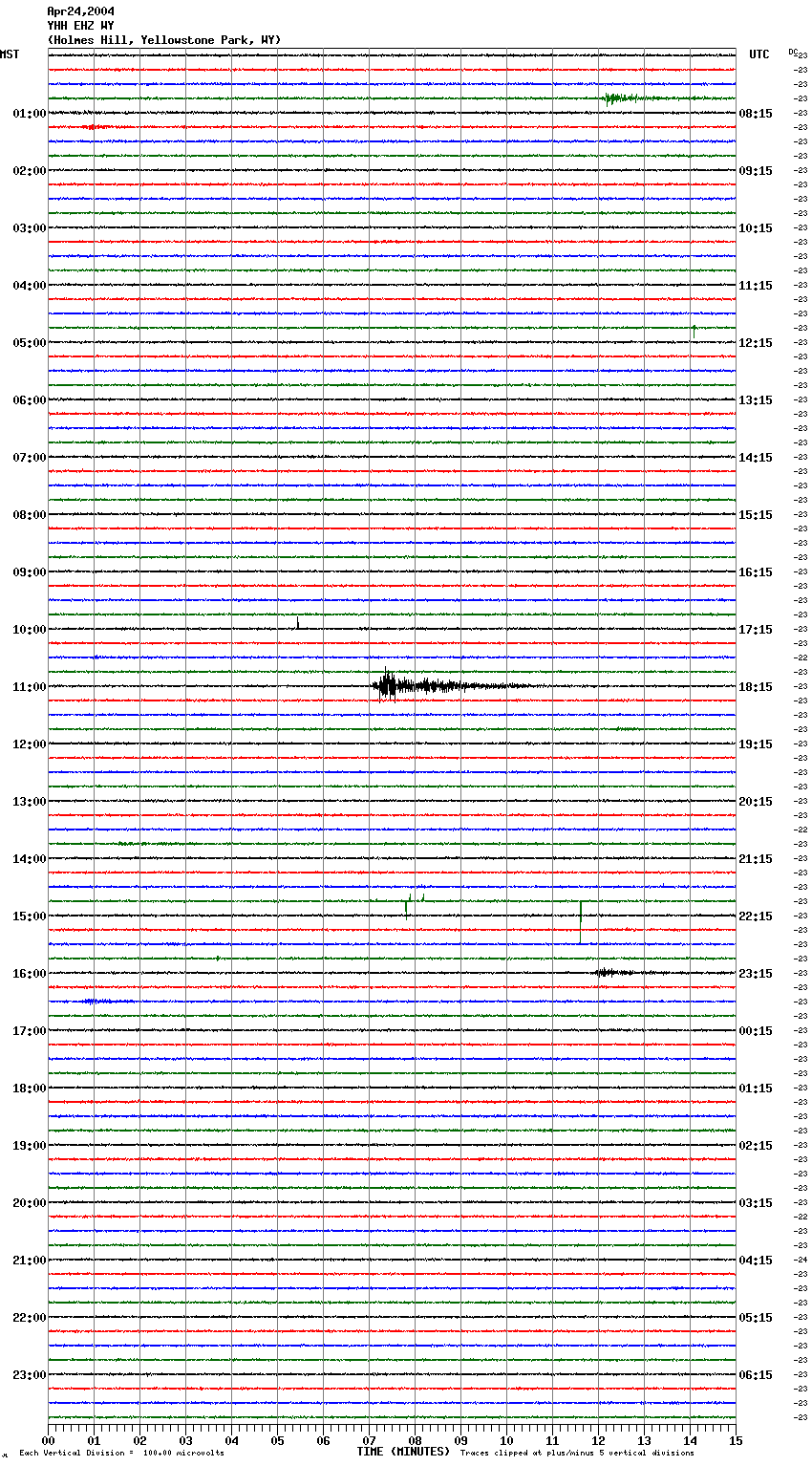Click the 17:00 MST time label
This screenshot has height=1466, width=812.
coord(30,1031)
